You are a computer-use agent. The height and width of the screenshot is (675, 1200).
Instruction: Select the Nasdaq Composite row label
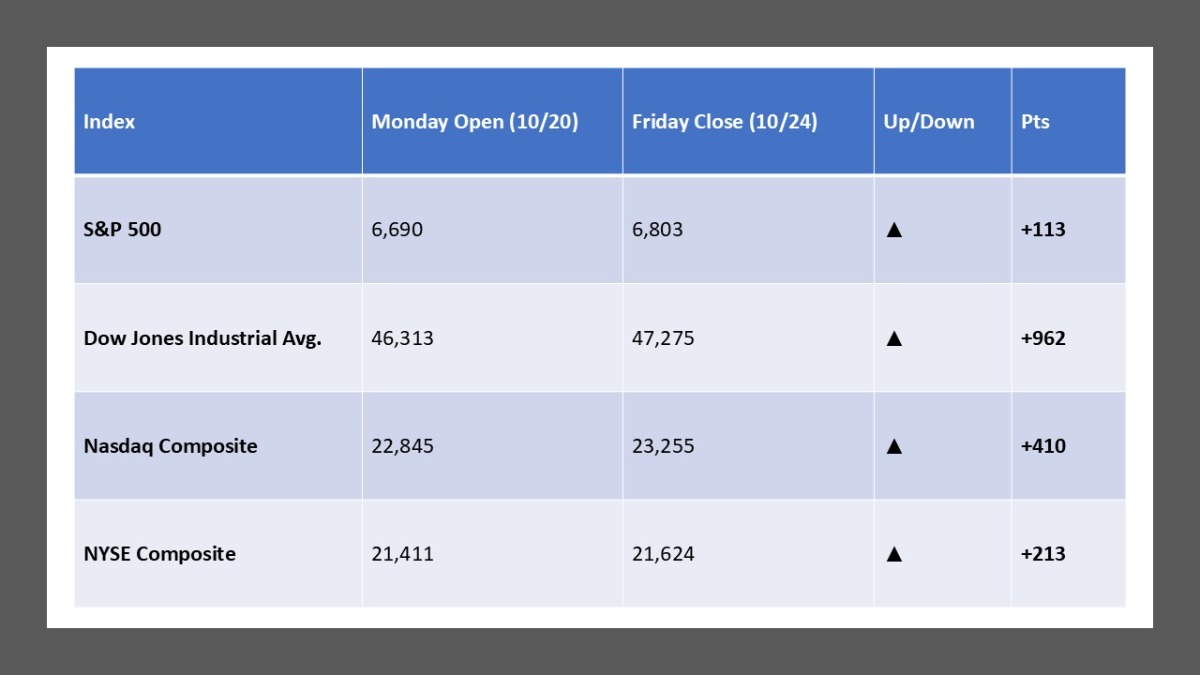[x=170, y=446]
